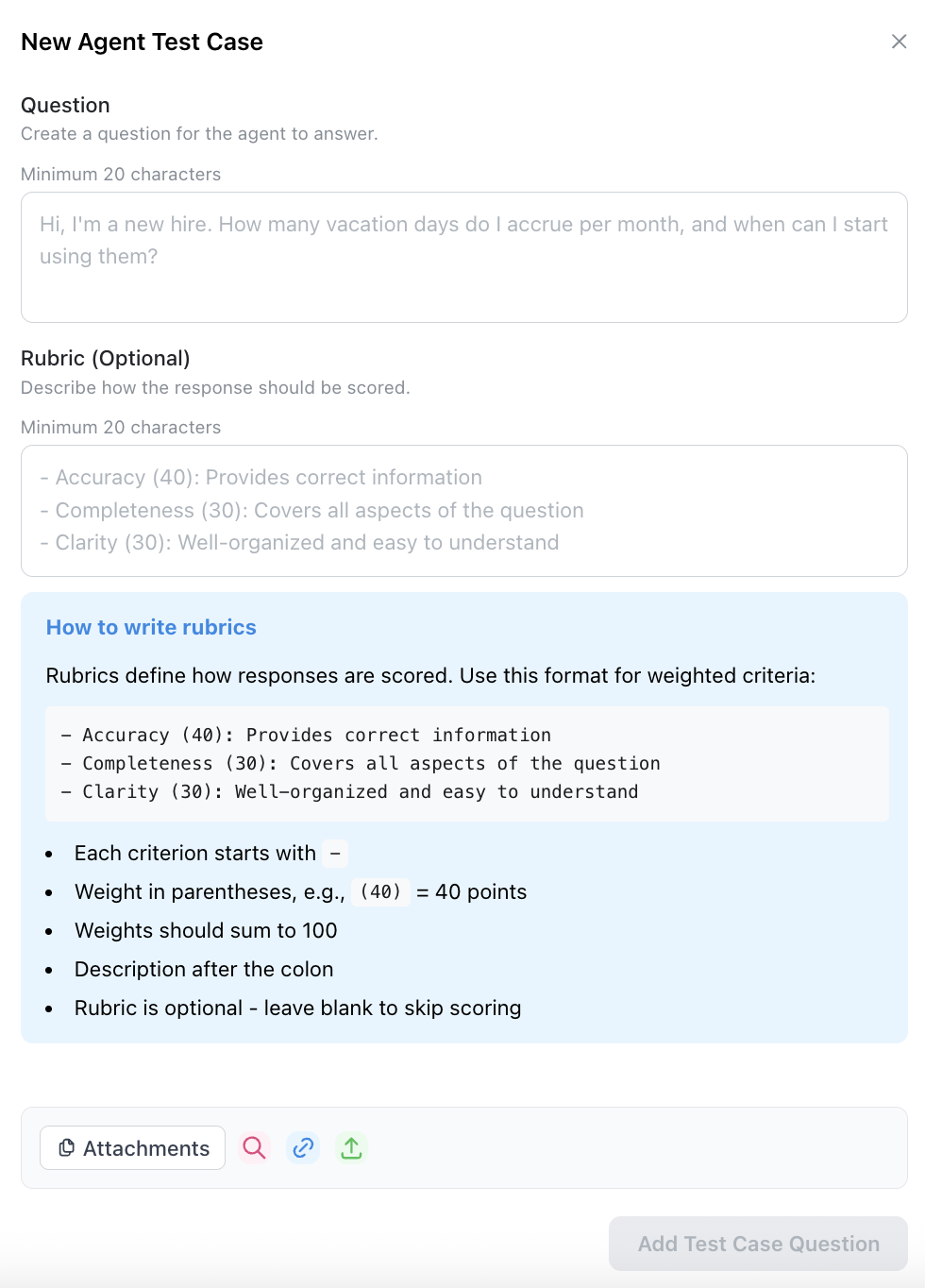Click the 'Weights should sum to 100' bullet
This screenshot has width=925, height=1288.
206,930
